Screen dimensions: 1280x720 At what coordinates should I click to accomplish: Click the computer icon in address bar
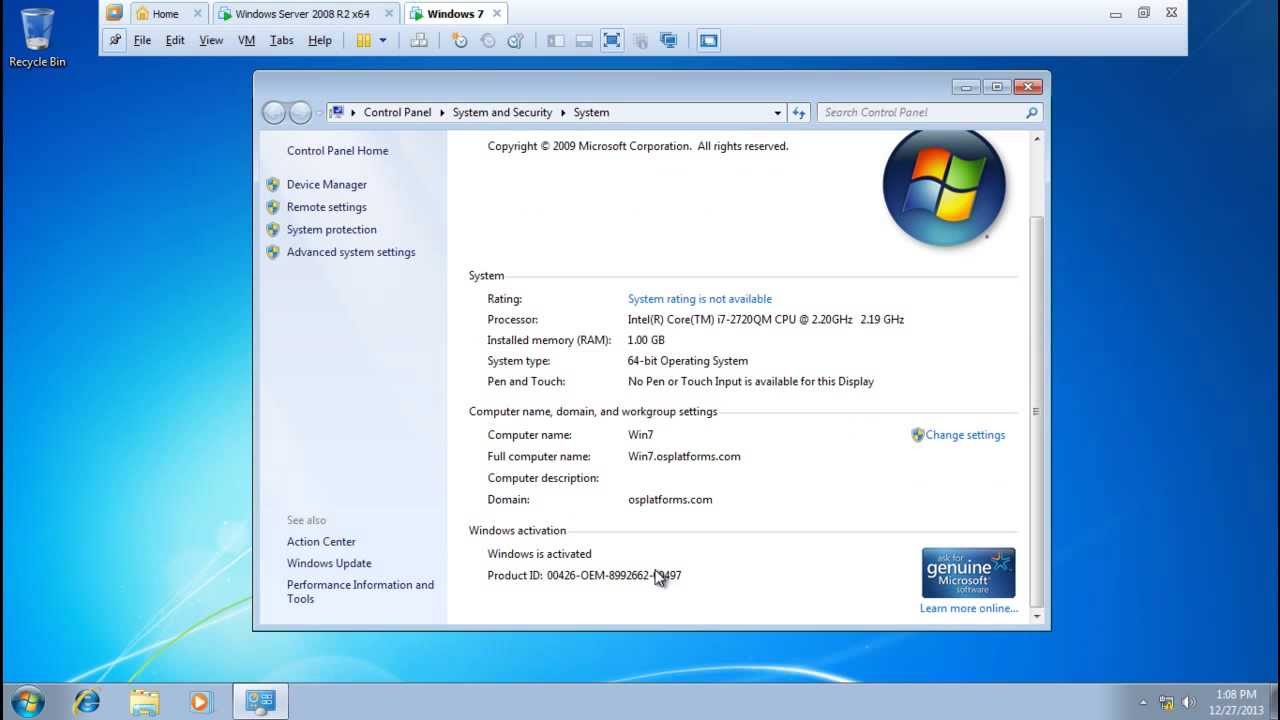pyautogui.click(x=337, y=112)
